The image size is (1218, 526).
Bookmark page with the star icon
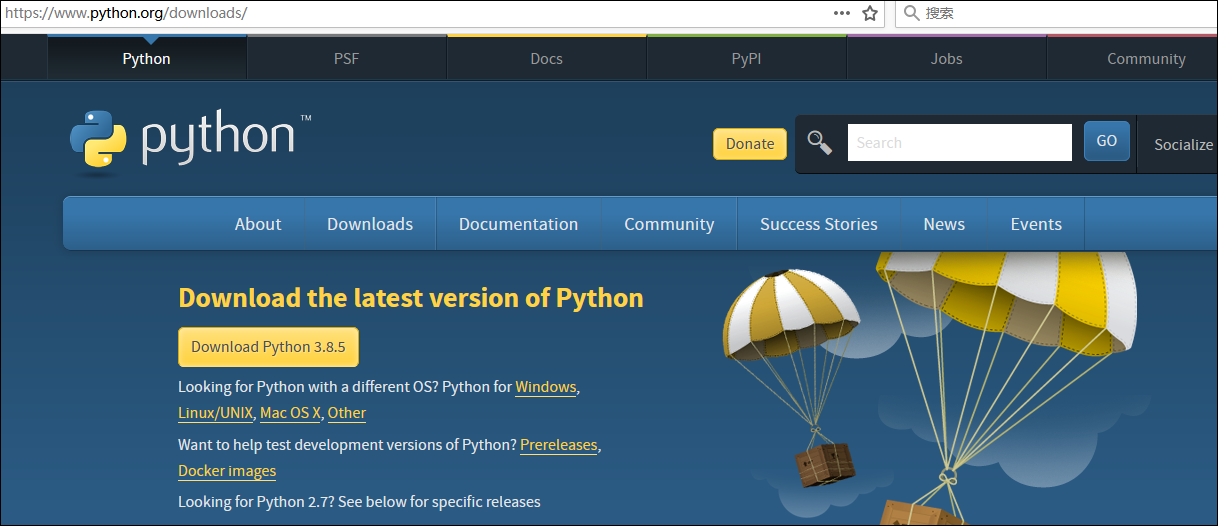pyautogui.click(x=870, y=13)
